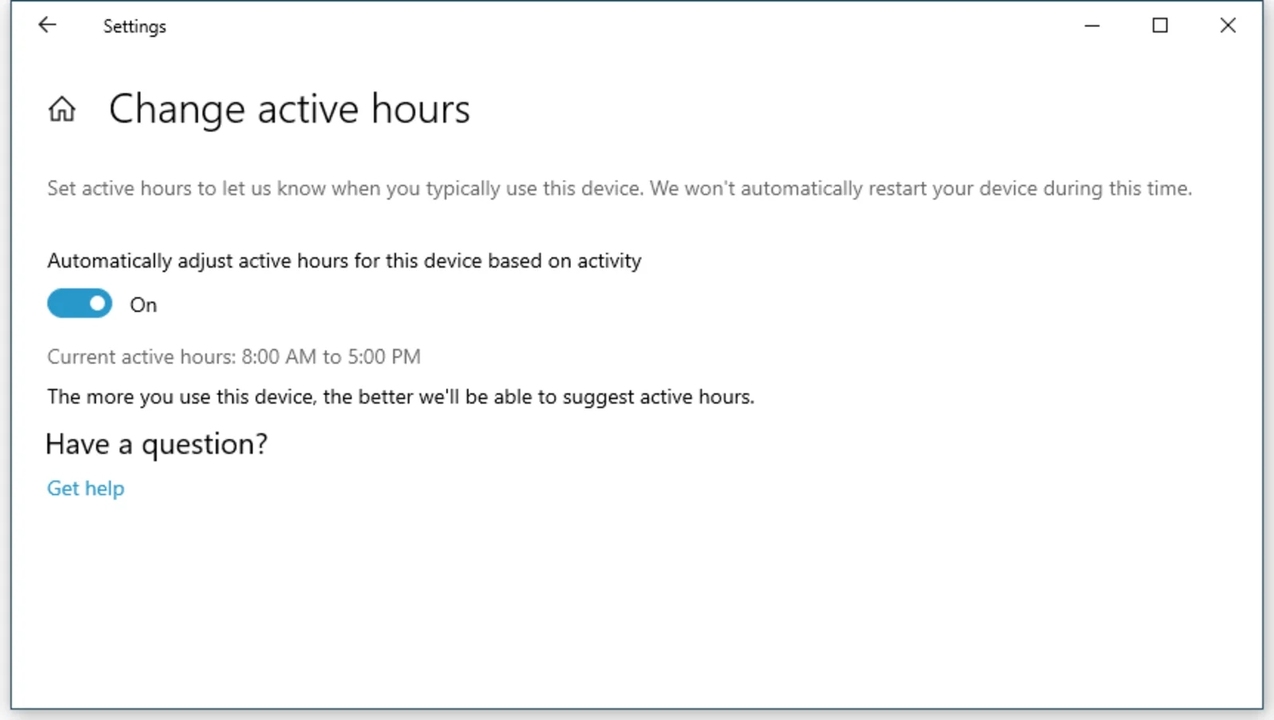Maximize the Settings window

[x=1160, y=26]
